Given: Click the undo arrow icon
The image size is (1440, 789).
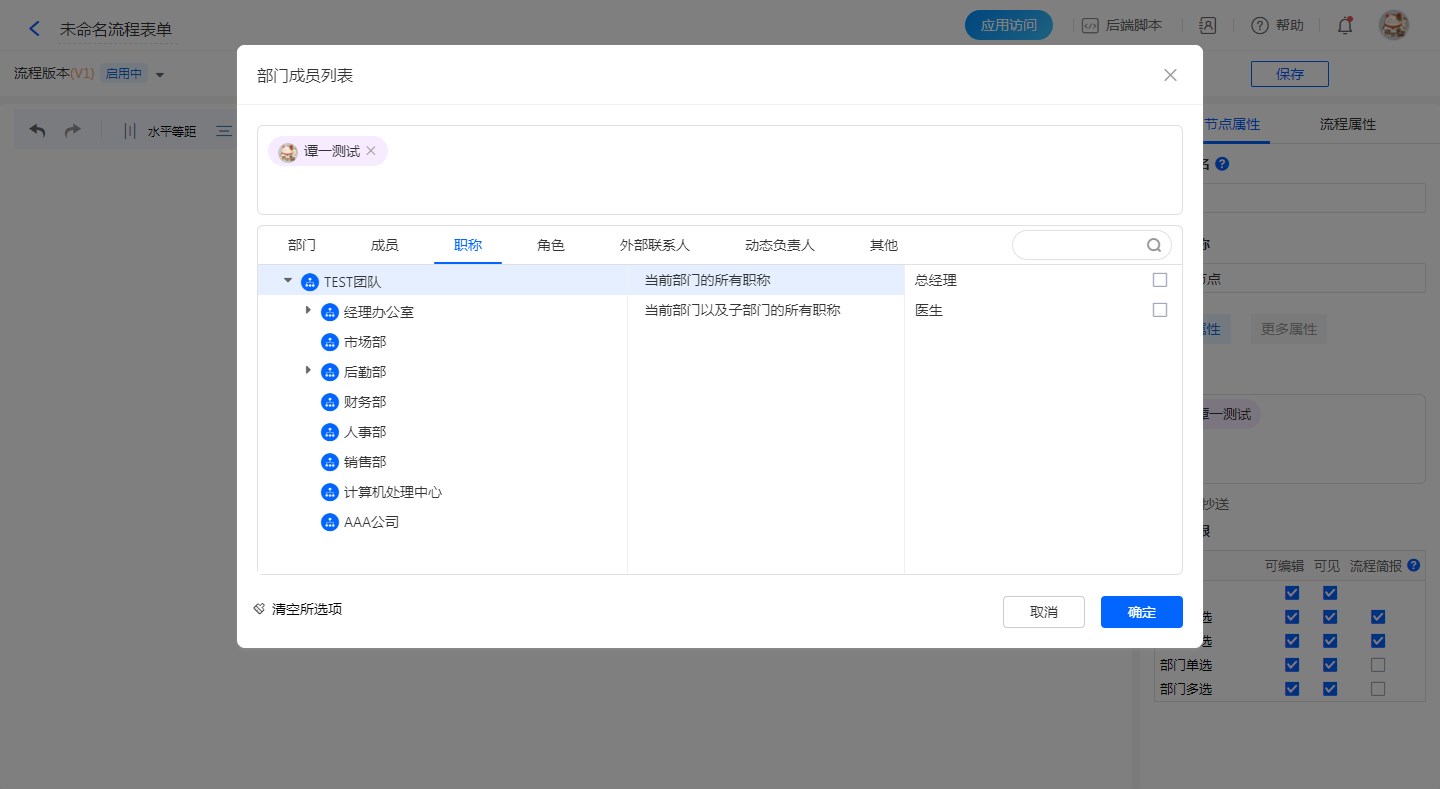Looking at the screenshot, I should pos(38,131).
